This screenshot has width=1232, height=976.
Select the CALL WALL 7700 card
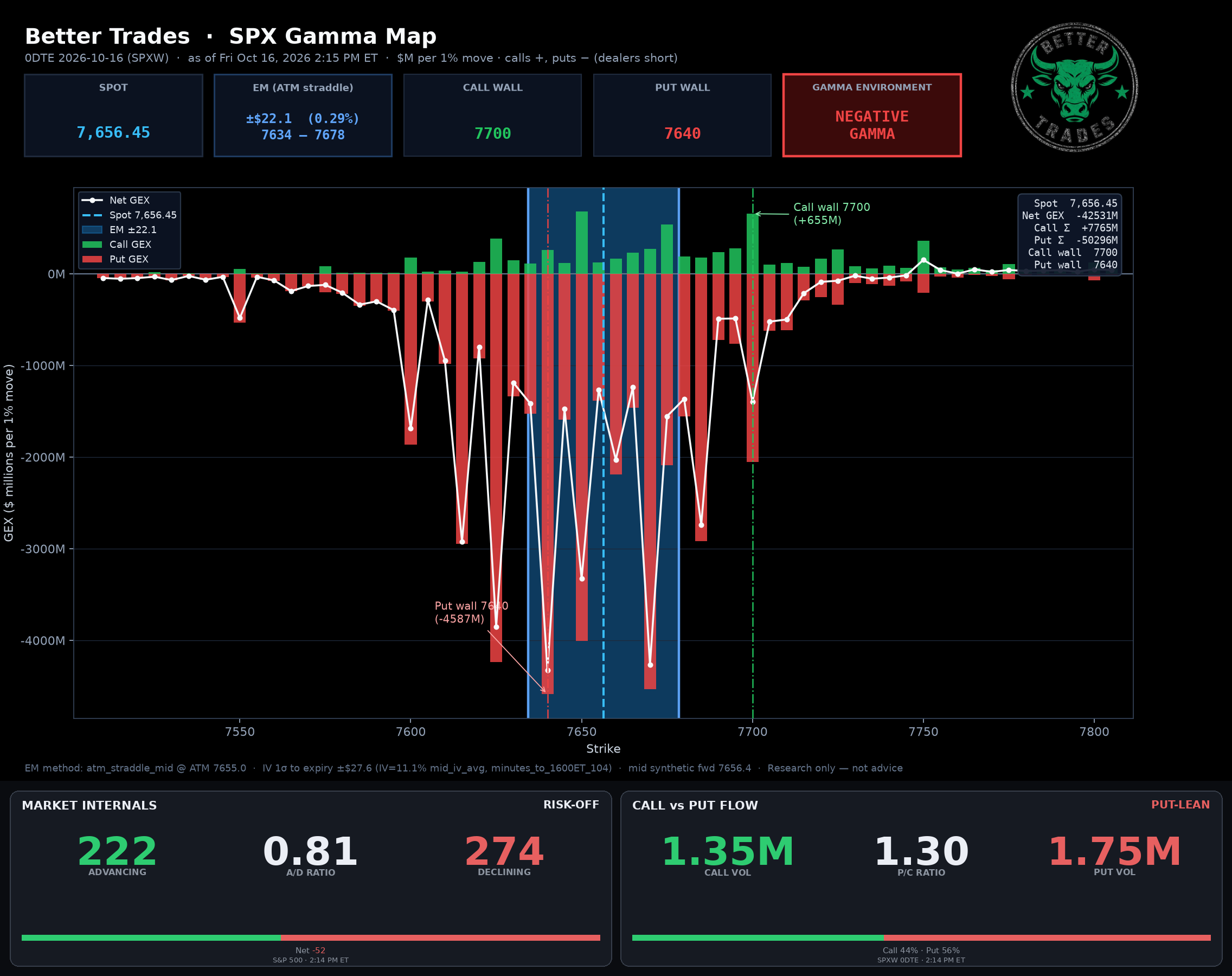(x=492, y=115)
